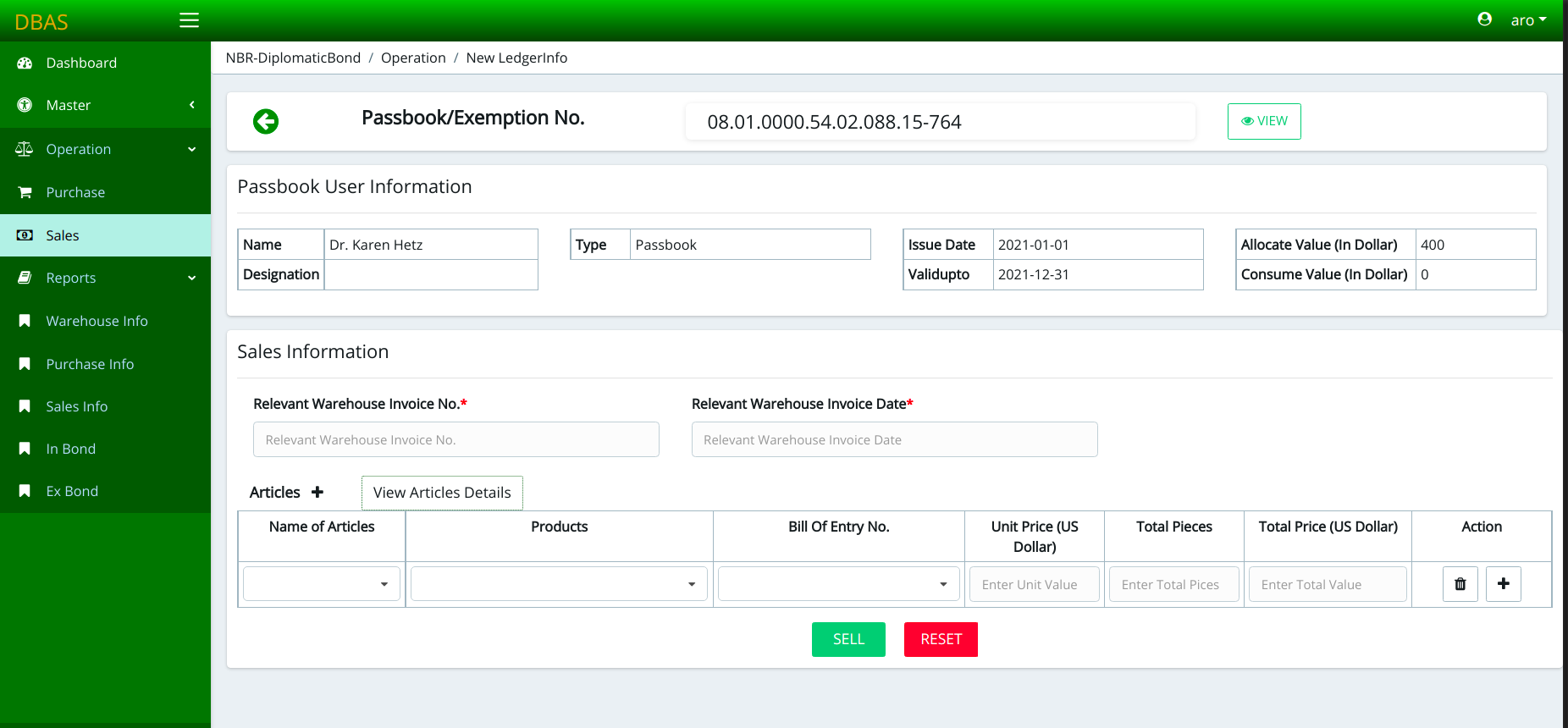Click the New LedgerInfo breadcrumb
The width and height of the screenshot is (1568, 728).
coord(516,58)
